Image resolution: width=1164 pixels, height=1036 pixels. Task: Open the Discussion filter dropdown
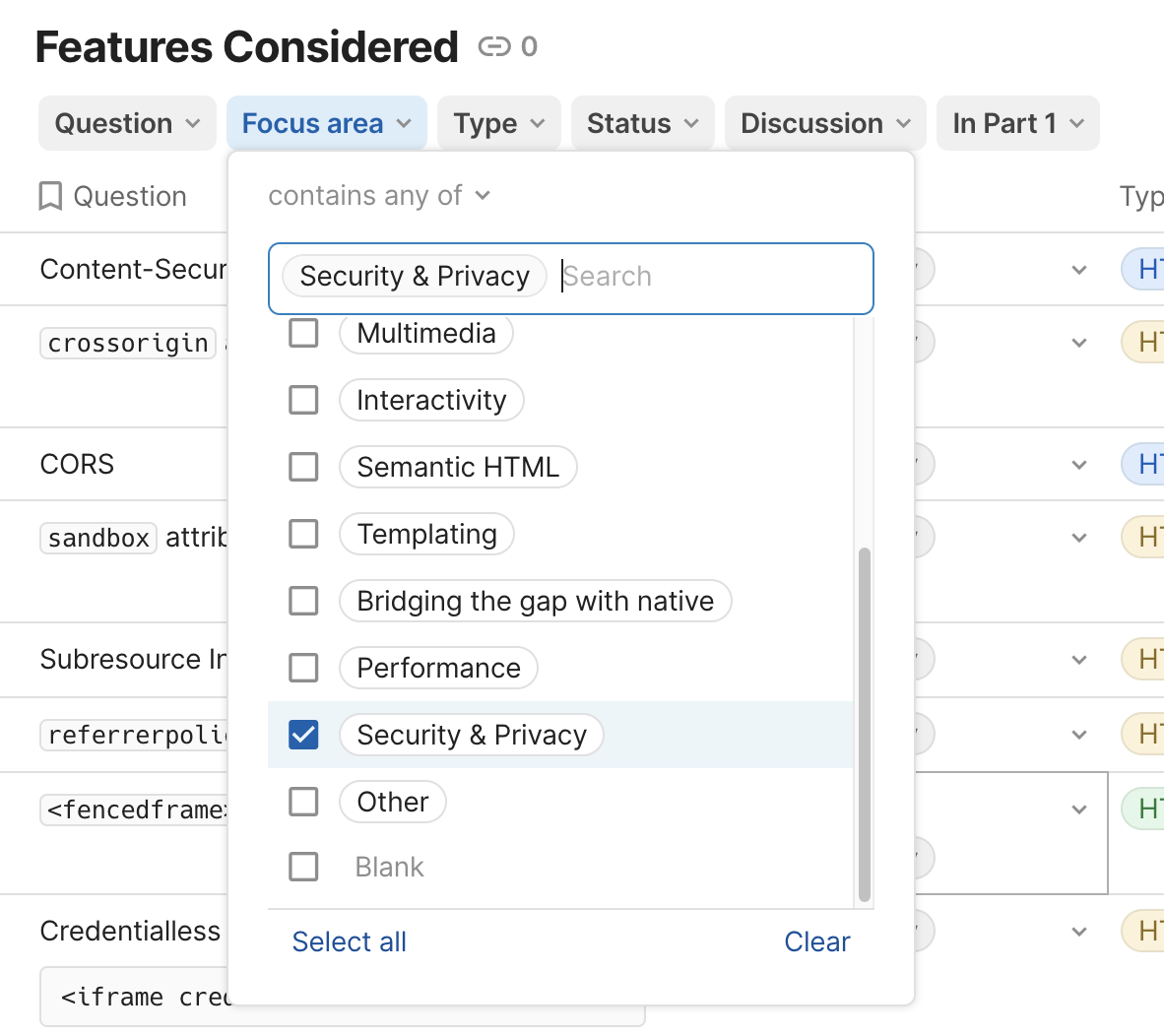point(824,122)
